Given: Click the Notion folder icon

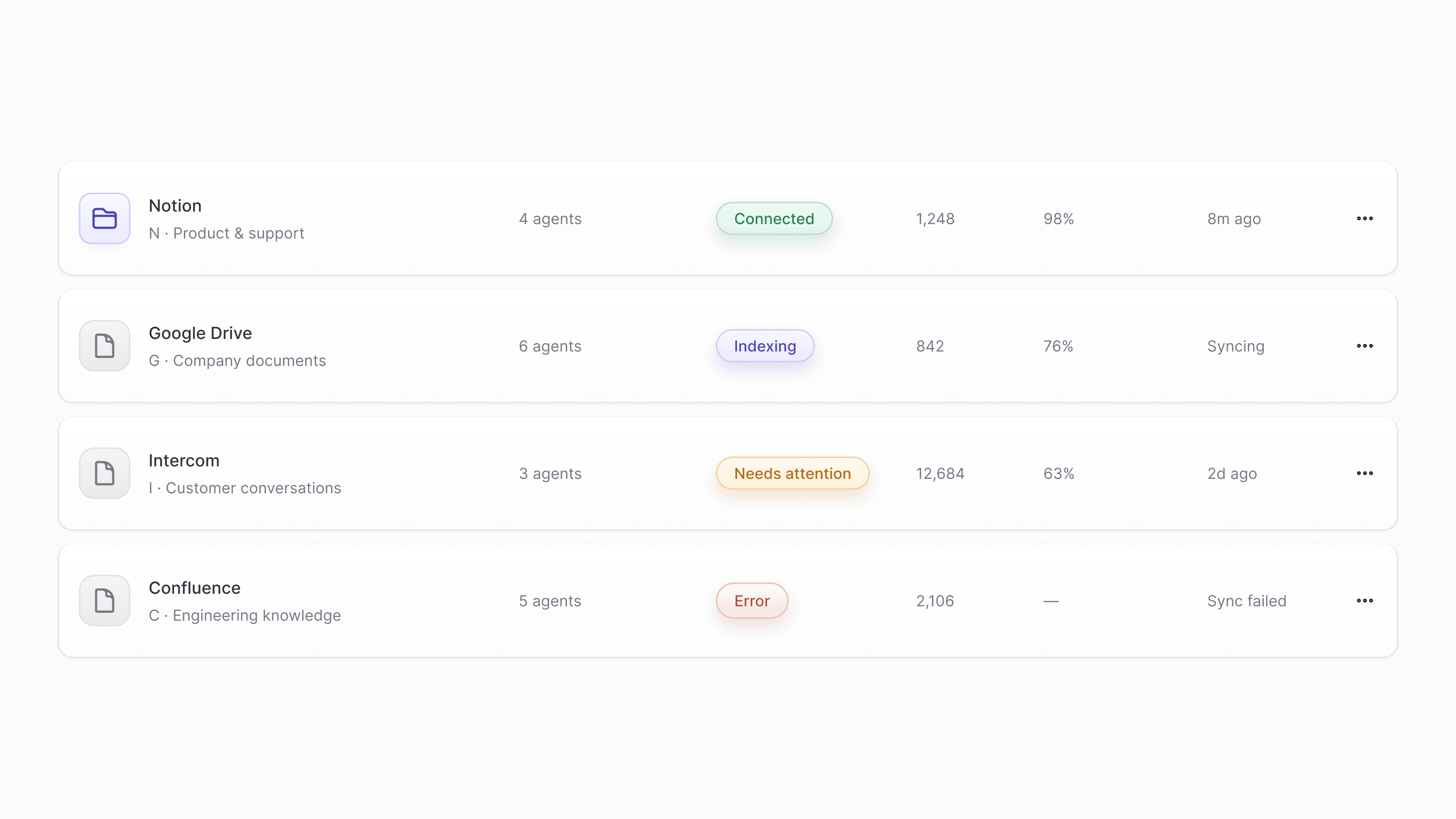Looking at the screenshot, I should (x=105, y=218).
